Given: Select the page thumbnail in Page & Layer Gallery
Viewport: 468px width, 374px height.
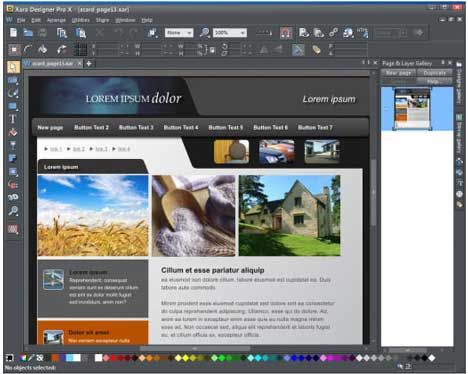Looking at the screenshot, I should 412,109.
